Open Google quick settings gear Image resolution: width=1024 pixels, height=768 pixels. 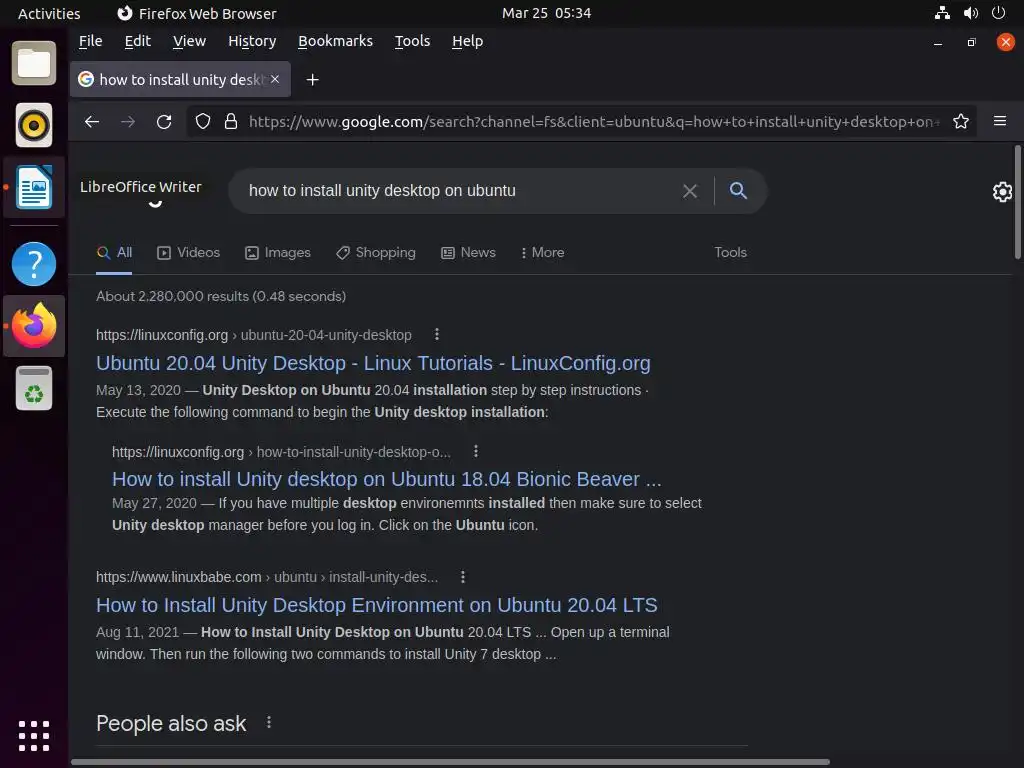1002,192
